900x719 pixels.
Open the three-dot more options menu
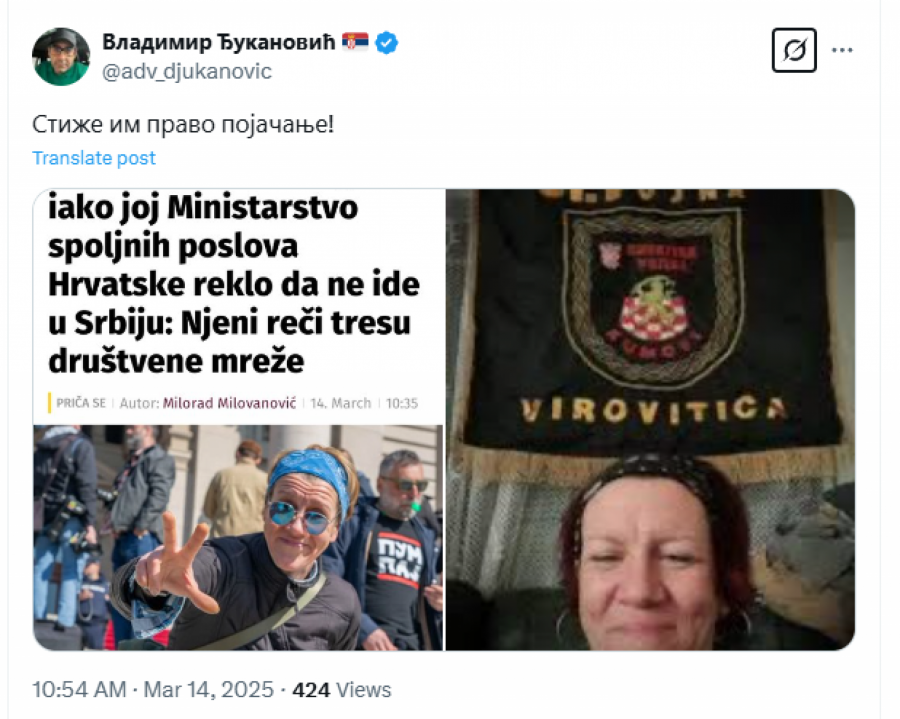pos(842,50)
